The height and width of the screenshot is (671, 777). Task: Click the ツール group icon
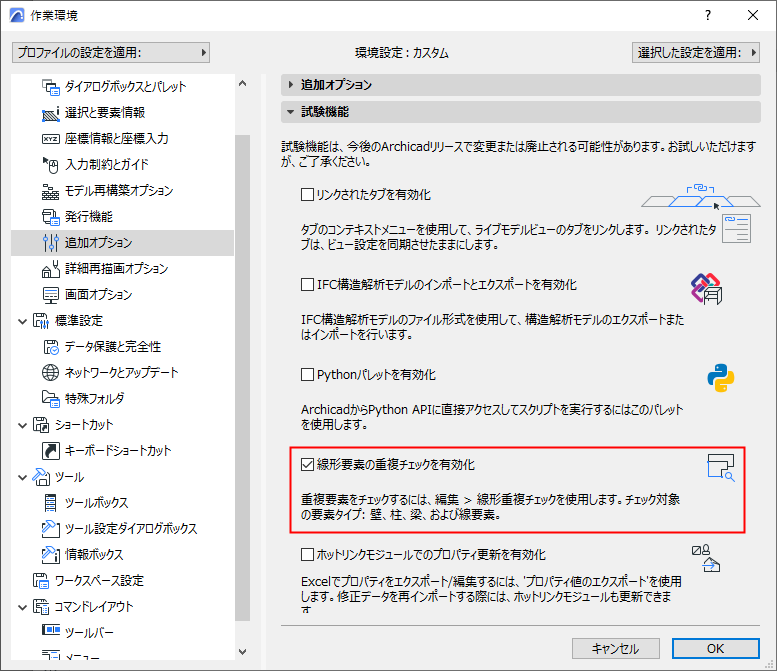click(41, 477)
